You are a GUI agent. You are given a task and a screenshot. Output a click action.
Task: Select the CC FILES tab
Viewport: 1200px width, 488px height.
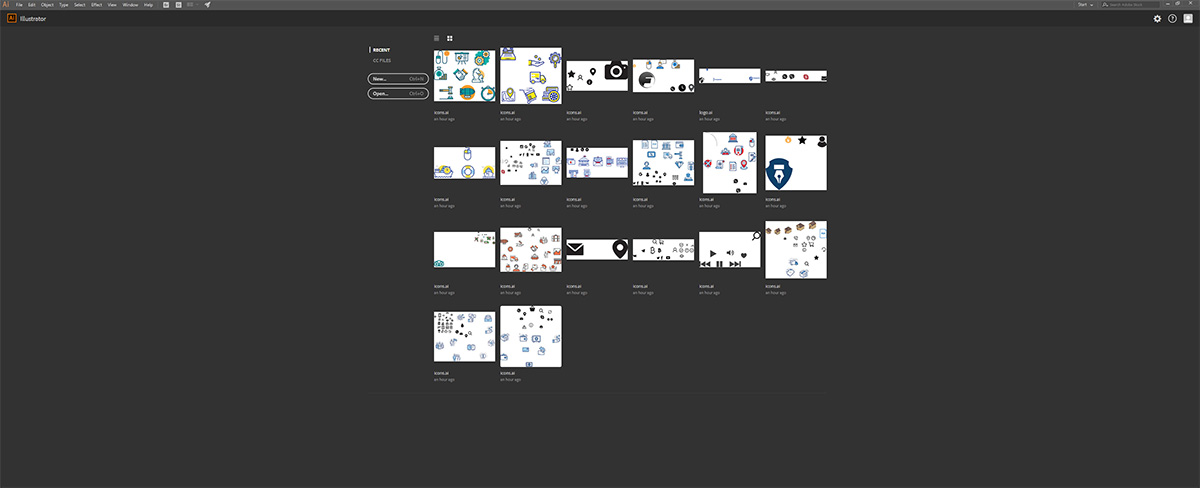point(382,60)
